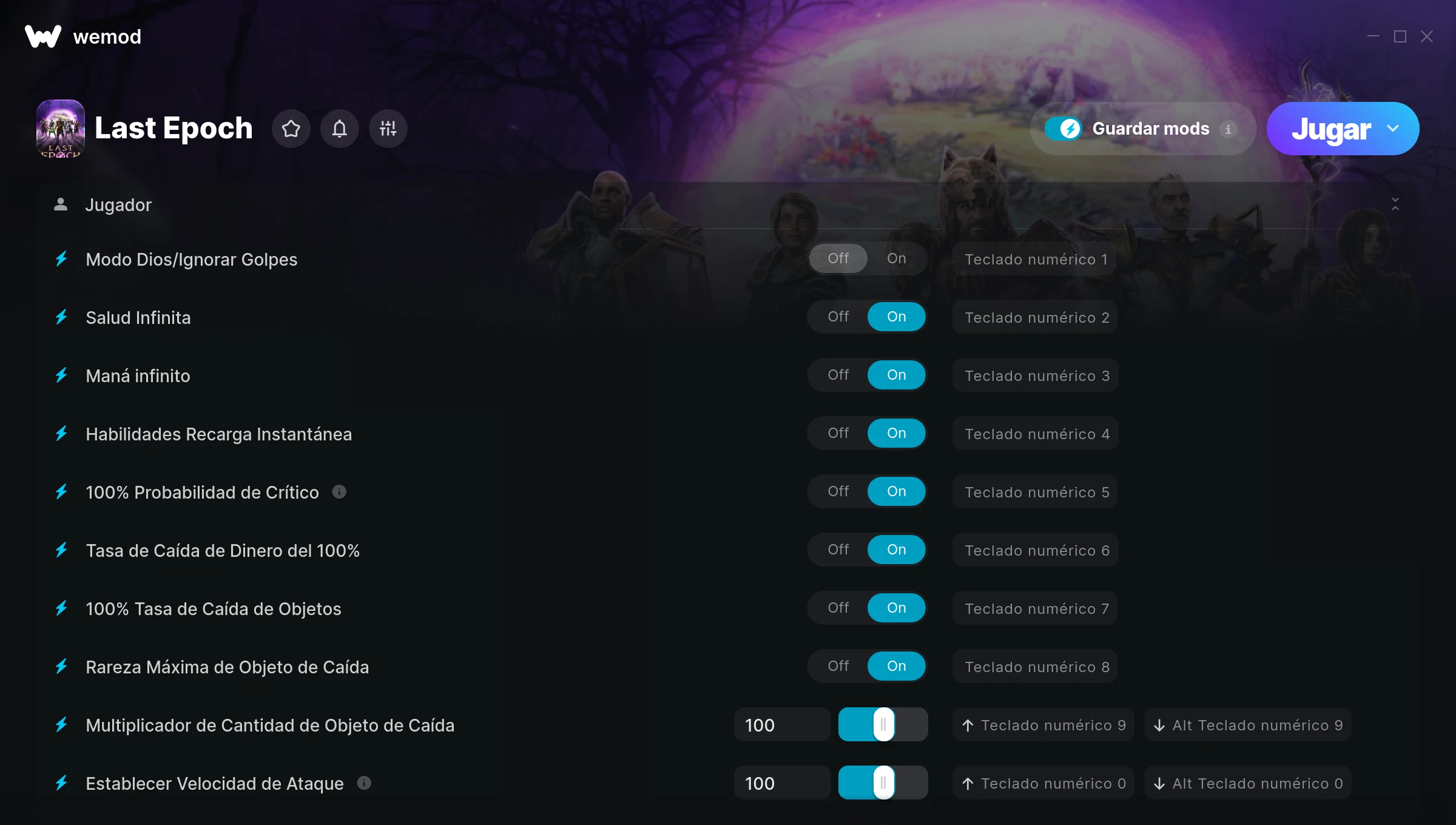Turn on Modo Dios/Ignorar Golpes

click(897, 258)
